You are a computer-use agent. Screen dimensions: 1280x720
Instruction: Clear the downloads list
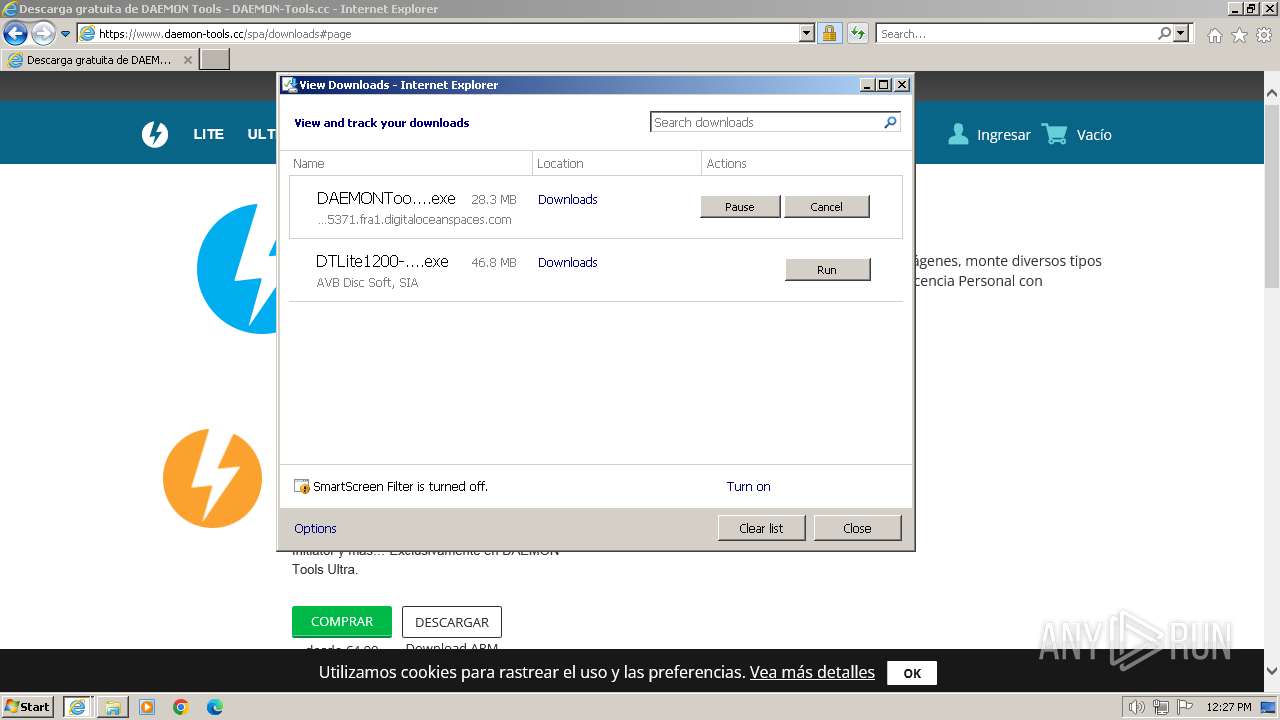coord(761,528)
